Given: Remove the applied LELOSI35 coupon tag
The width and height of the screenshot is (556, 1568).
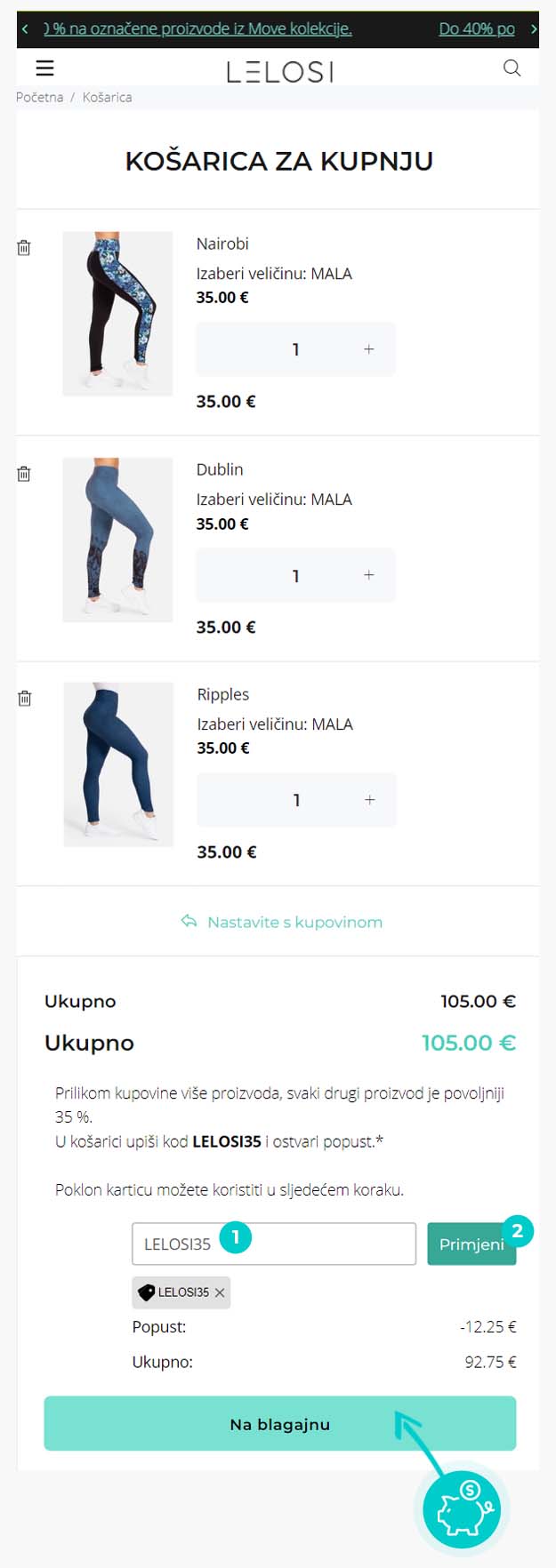Looking at the screenshot, I should 220,1292.
